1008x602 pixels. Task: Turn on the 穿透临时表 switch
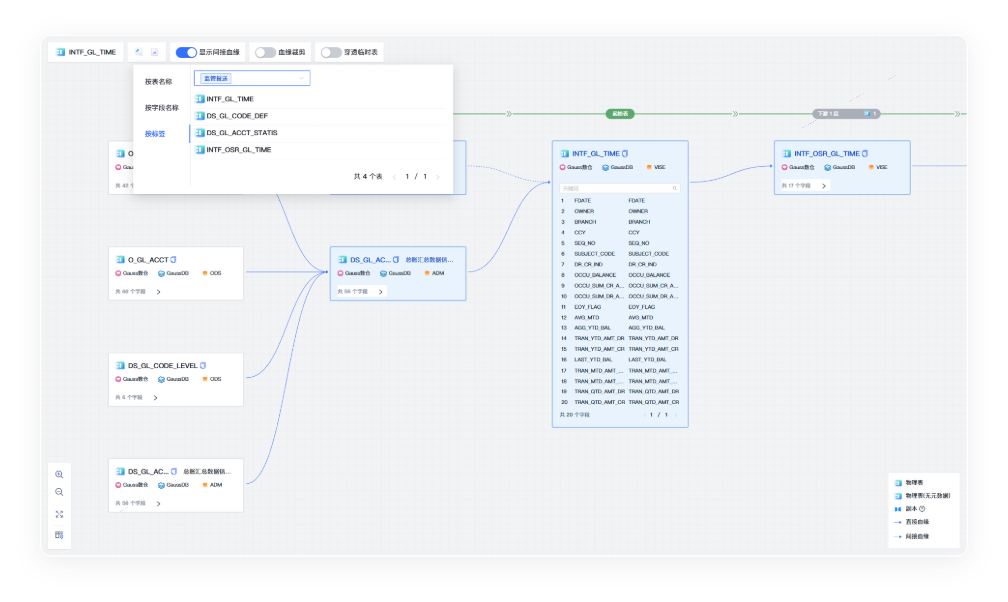click(331, 52)
